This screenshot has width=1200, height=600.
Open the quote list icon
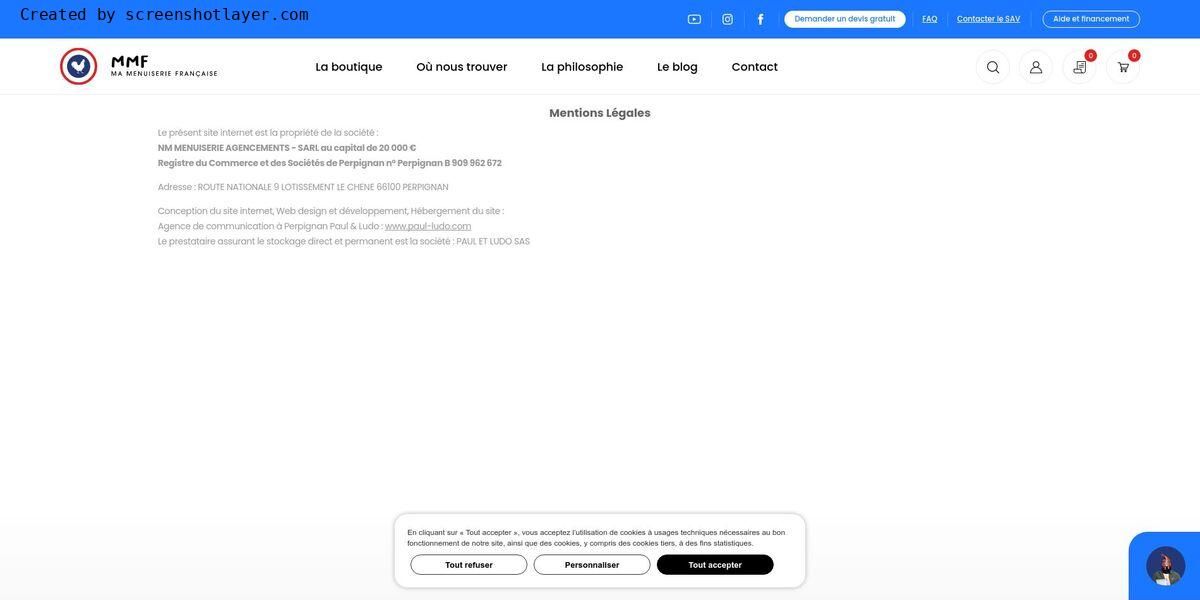pos(1079,67)
